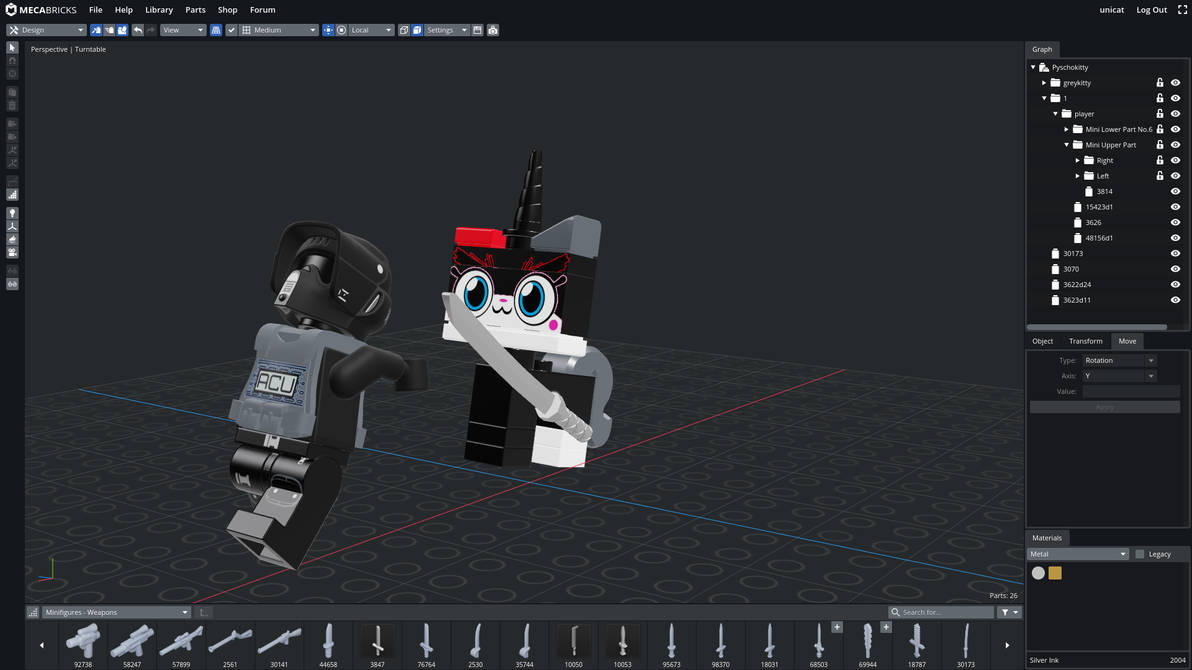The height and width of the screenshot is (670, 1192).
Task: Collapse the Mini Upper Part group
Action: [x=1067, y=145]
